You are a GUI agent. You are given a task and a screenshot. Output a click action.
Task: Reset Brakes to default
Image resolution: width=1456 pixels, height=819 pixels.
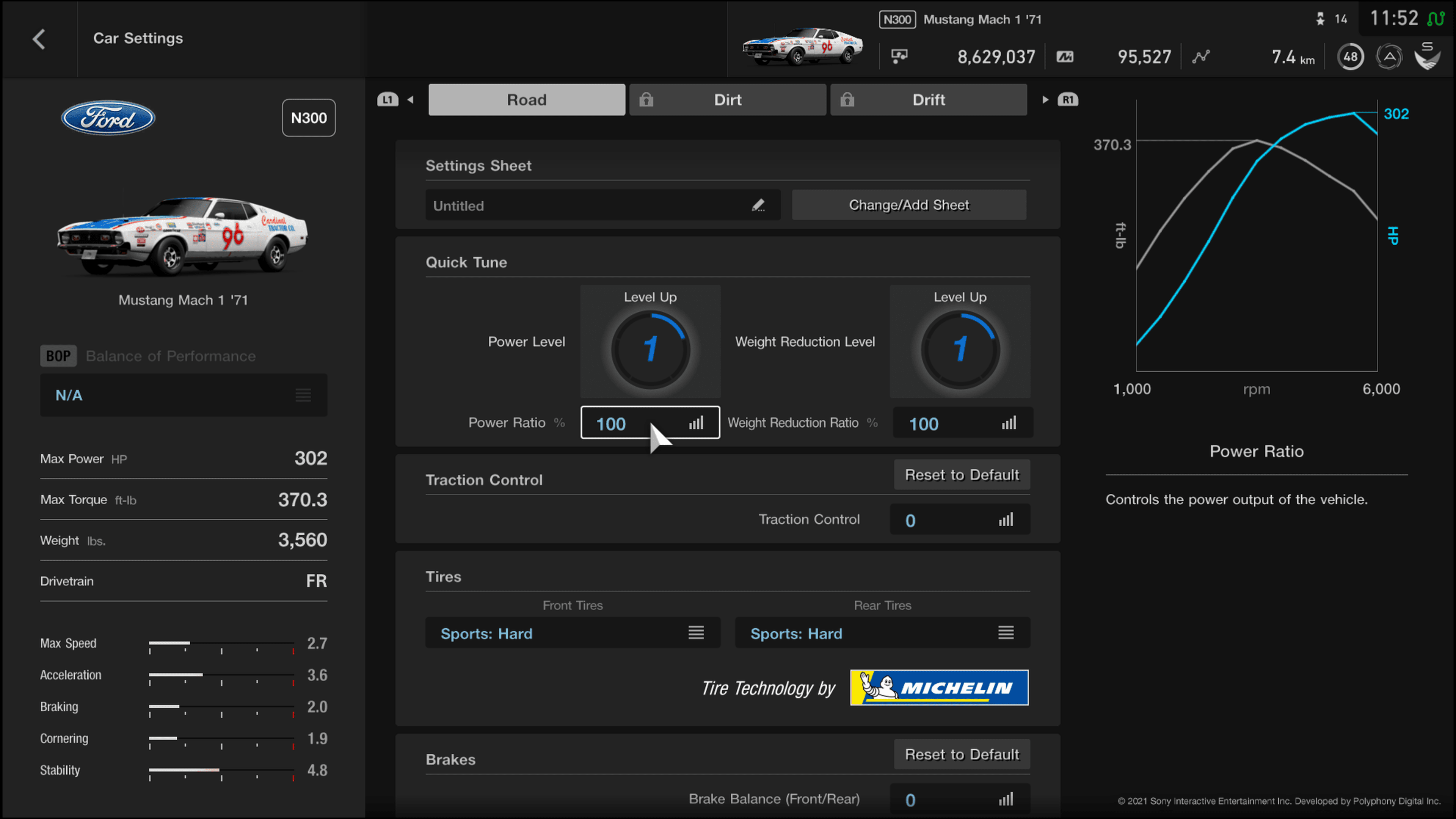click(962, 754)
